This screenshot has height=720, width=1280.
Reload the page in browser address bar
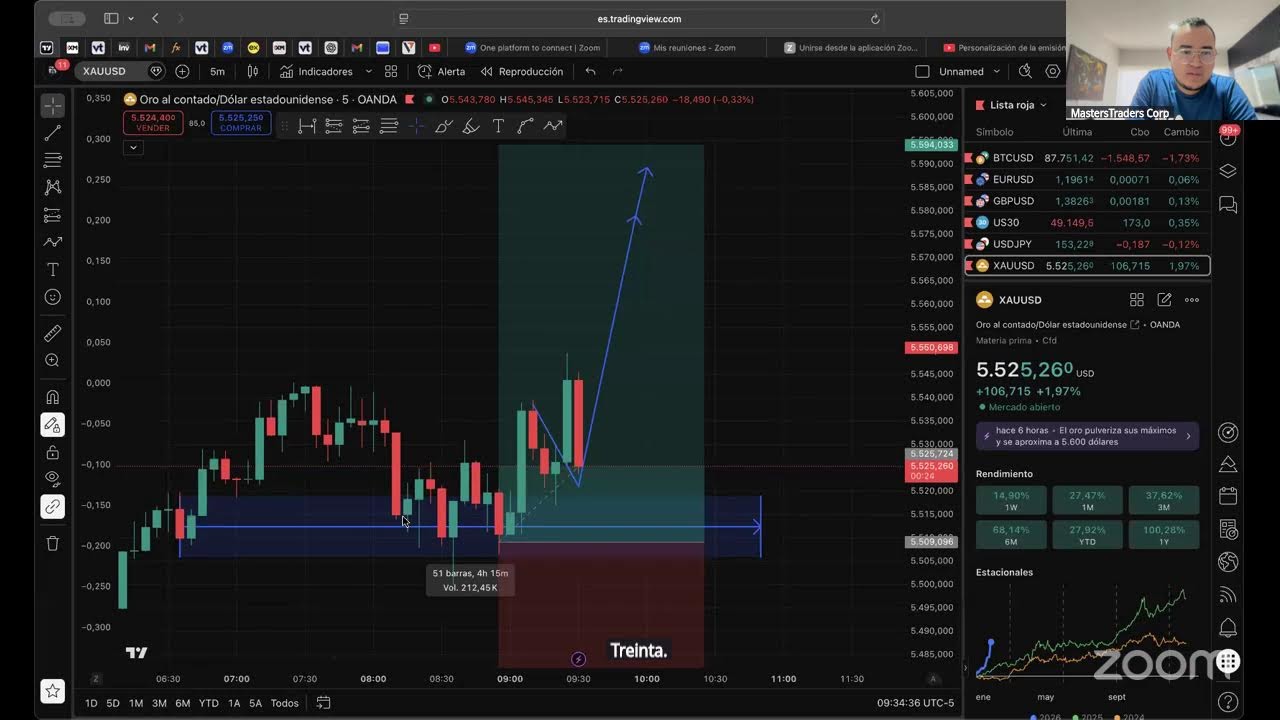click(875, 19)
